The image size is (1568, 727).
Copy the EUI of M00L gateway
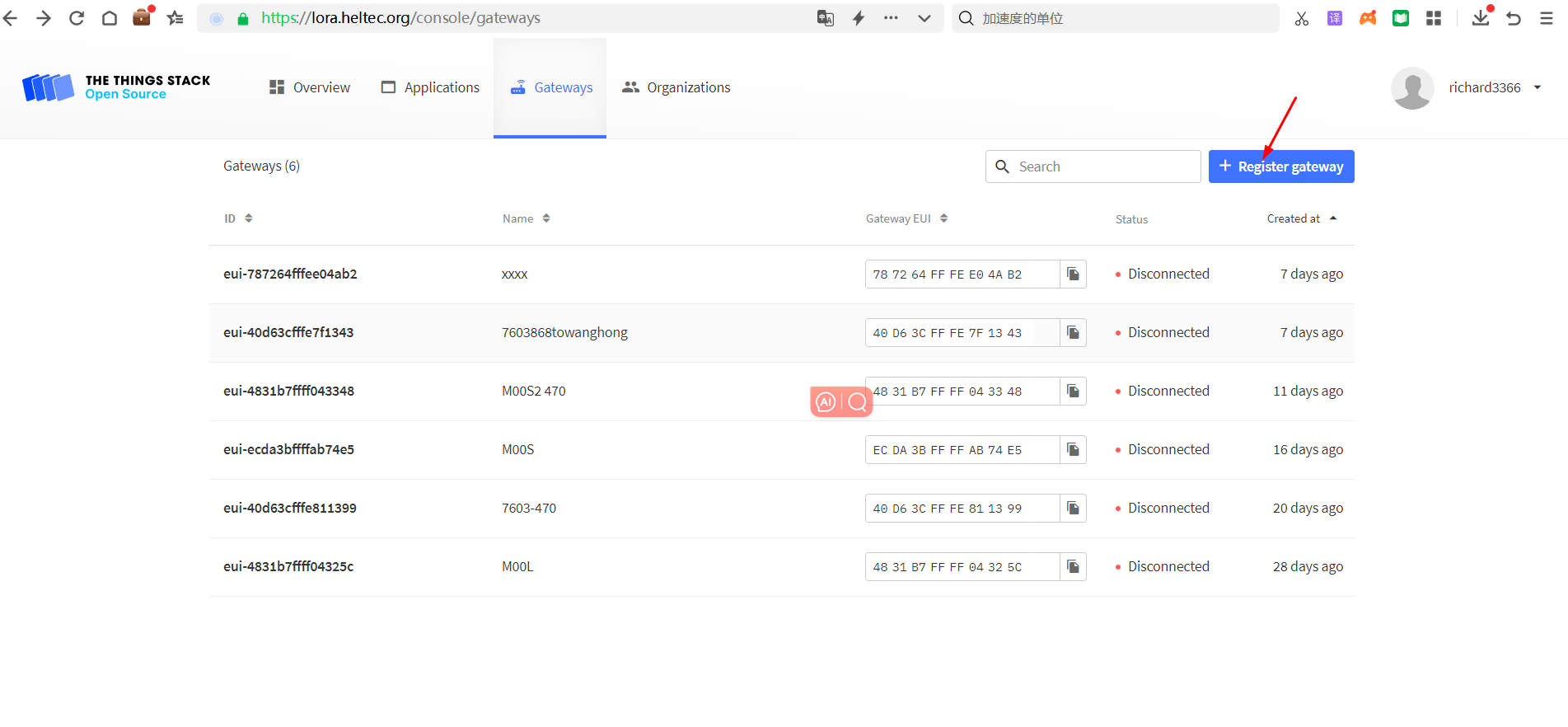click(x=1073, y=567)
